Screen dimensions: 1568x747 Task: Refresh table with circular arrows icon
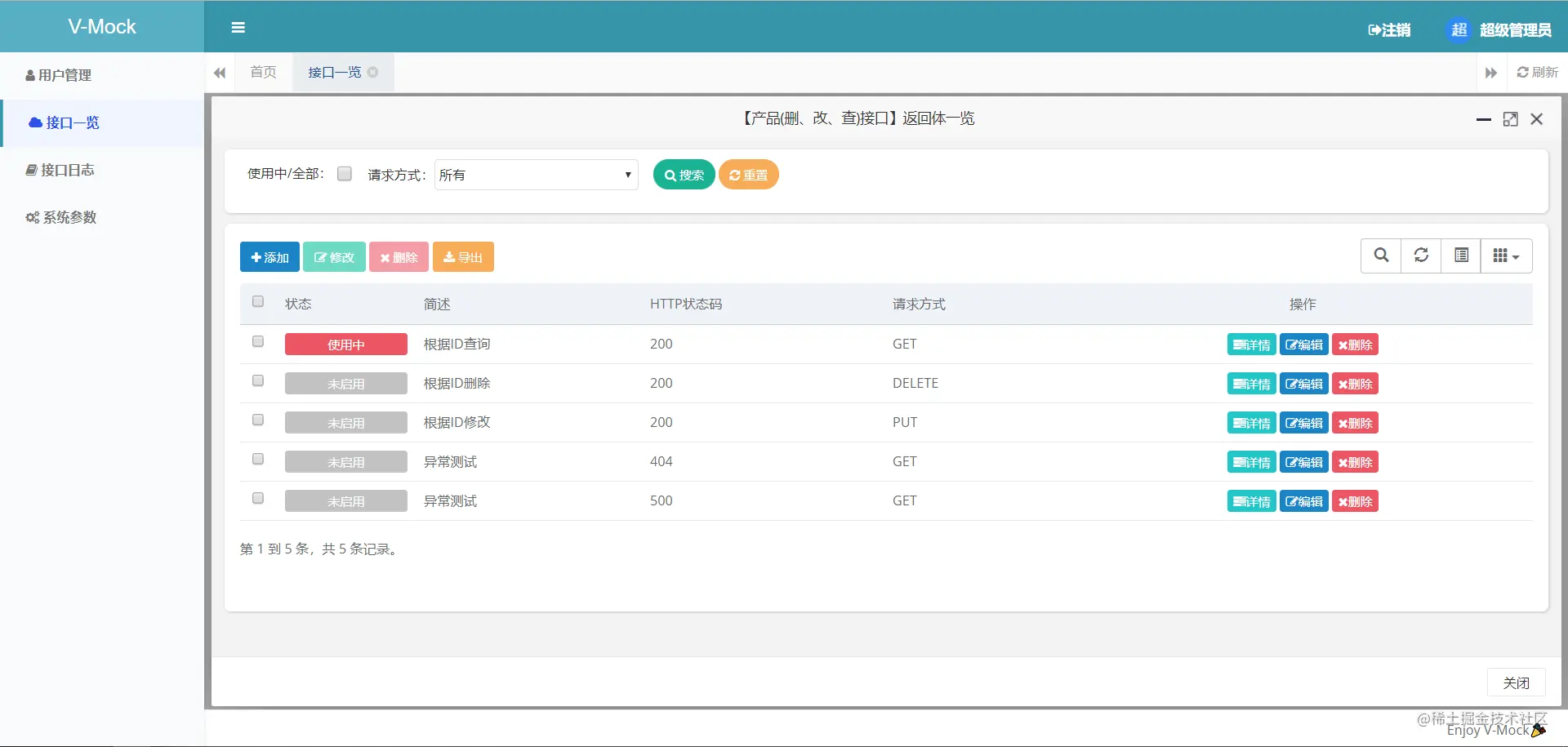pos(1421,256)
